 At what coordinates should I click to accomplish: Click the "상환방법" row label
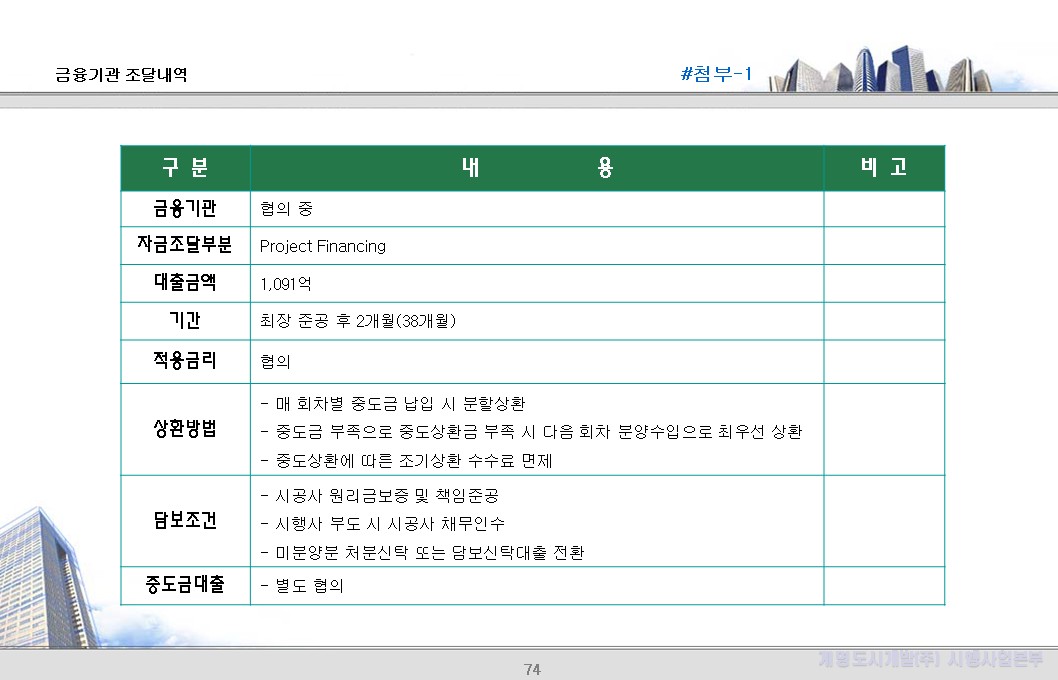[x=185, y=430]
